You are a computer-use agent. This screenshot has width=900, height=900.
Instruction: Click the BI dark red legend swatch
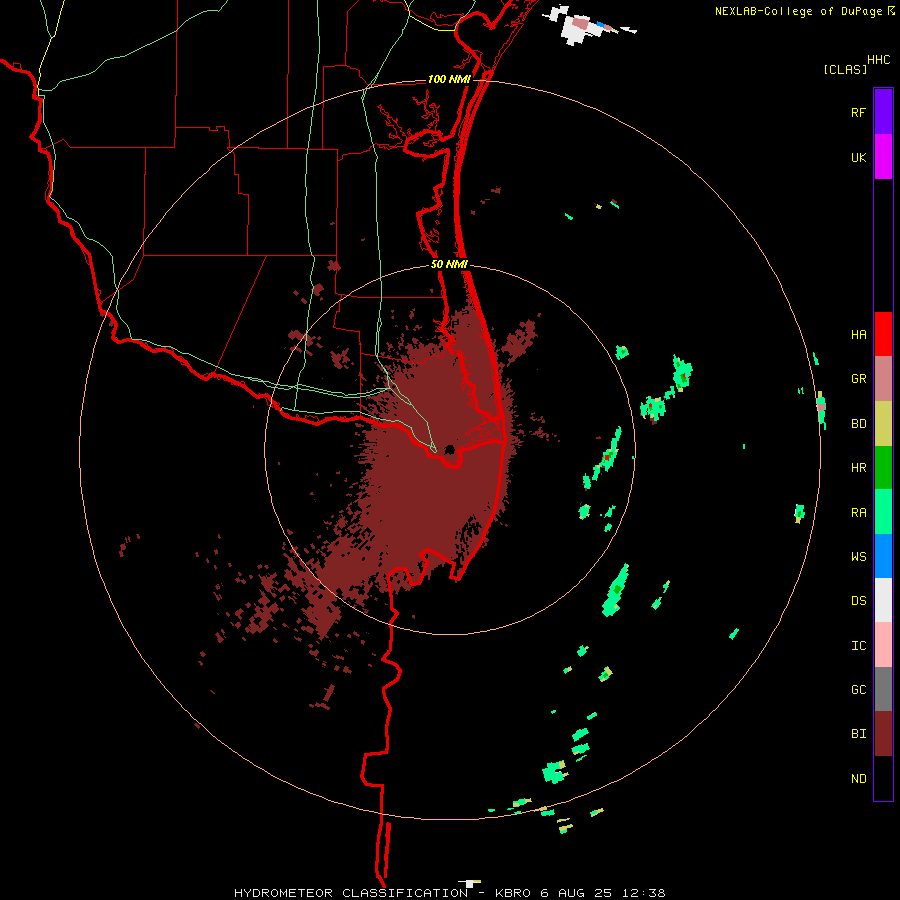click(883, 734)
